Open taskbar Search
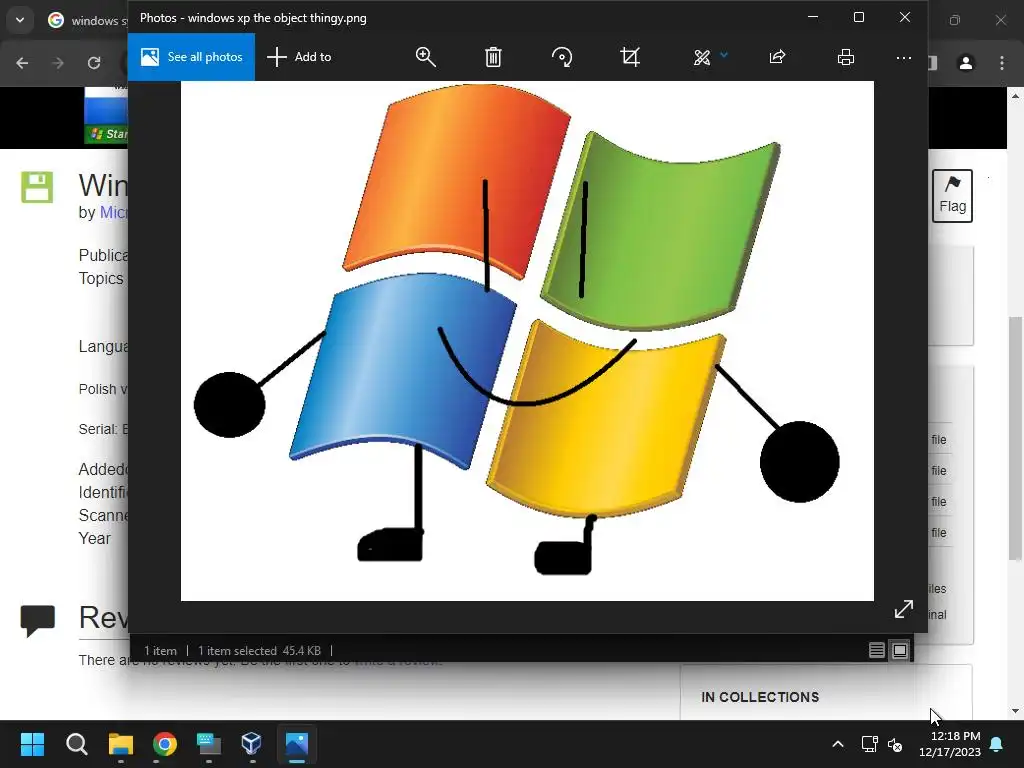 [x=76, y=744]
